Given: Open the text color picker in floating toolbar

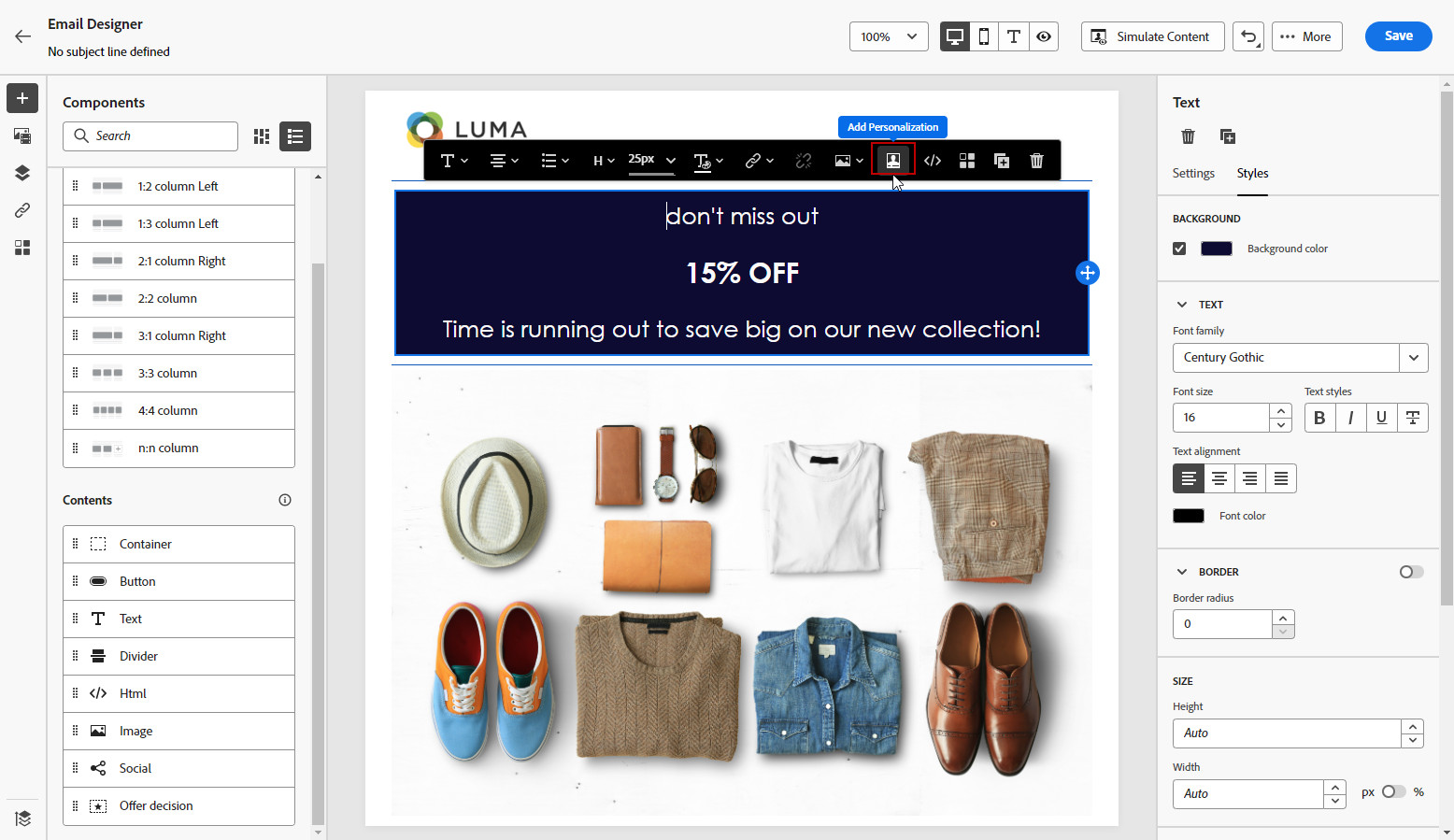Looking at the screenshot, I should coord(708,161).
